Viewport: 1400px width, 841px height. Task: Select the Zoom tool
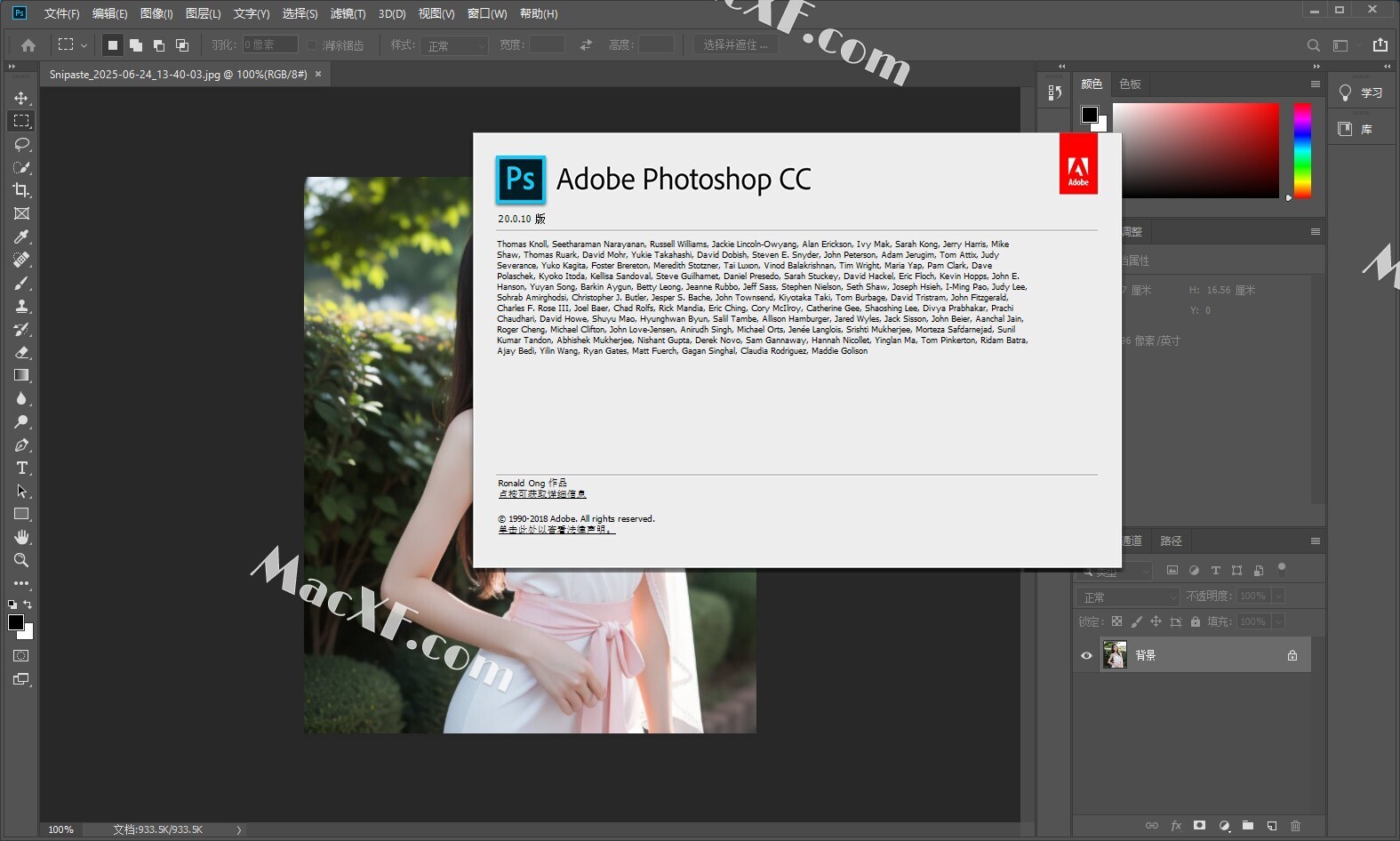21,560
